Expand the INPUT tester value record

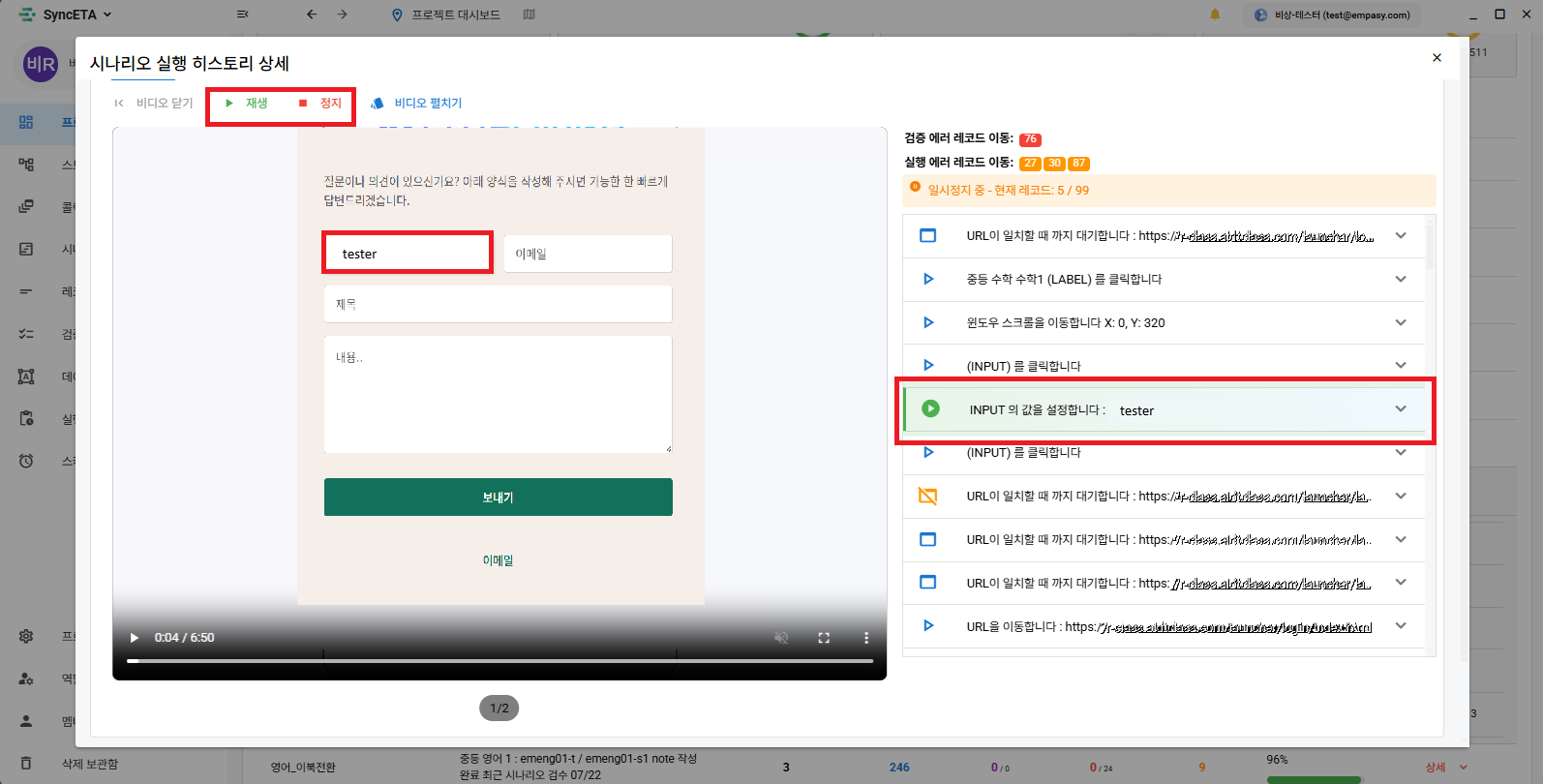pyautogui.click(x=1401, y=409)
